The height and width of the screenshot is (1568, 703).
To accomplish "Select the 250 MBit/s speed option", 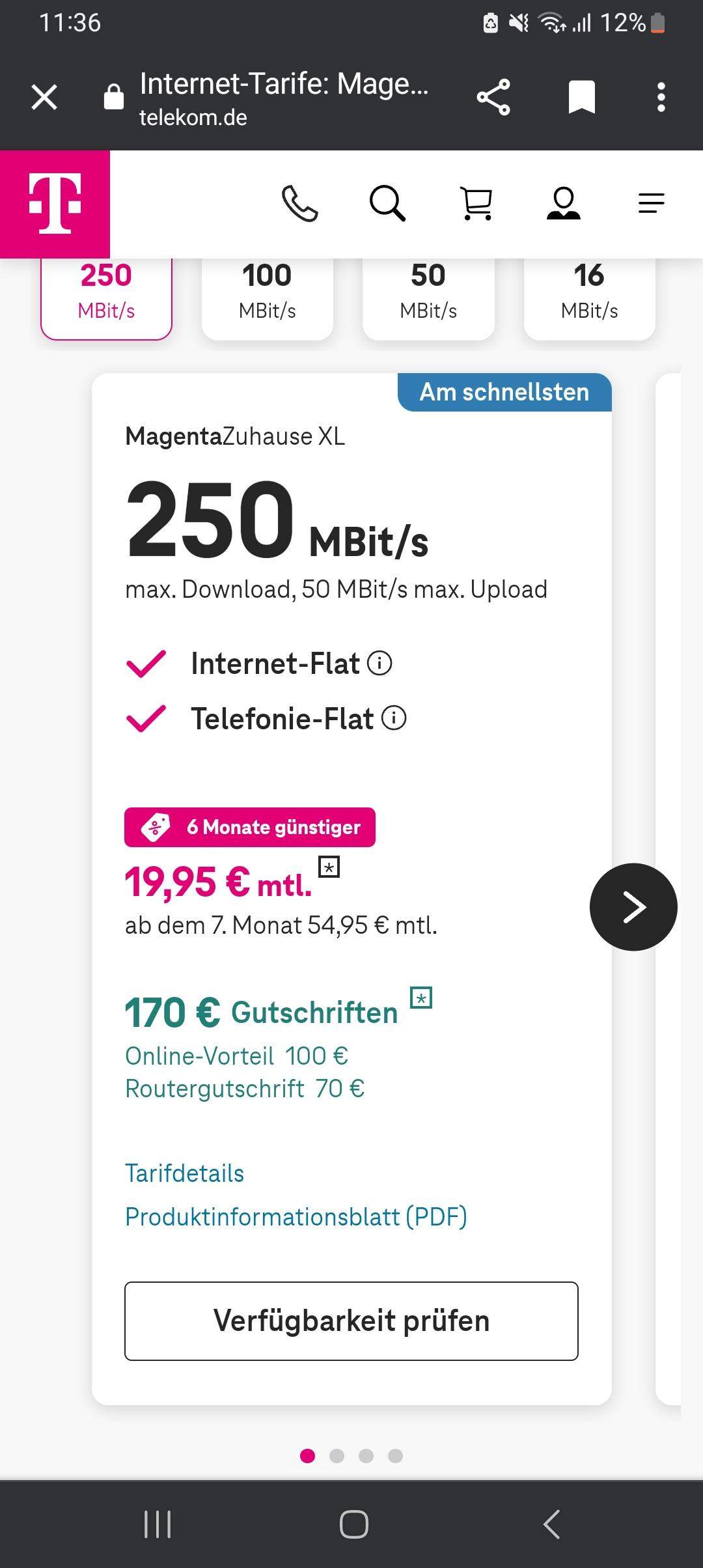I will coord(106,292).
